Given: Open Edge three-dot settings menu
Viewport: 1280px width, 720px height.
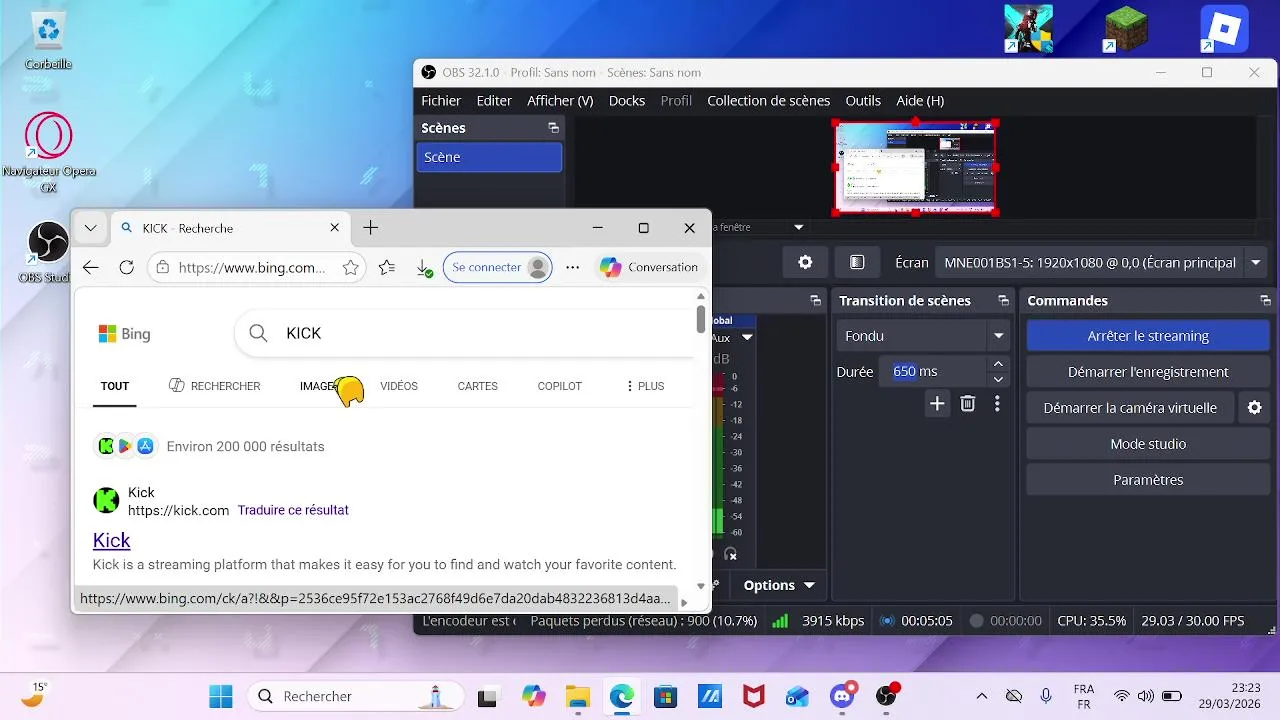Looking at the screenshot, I should (573, 267).
